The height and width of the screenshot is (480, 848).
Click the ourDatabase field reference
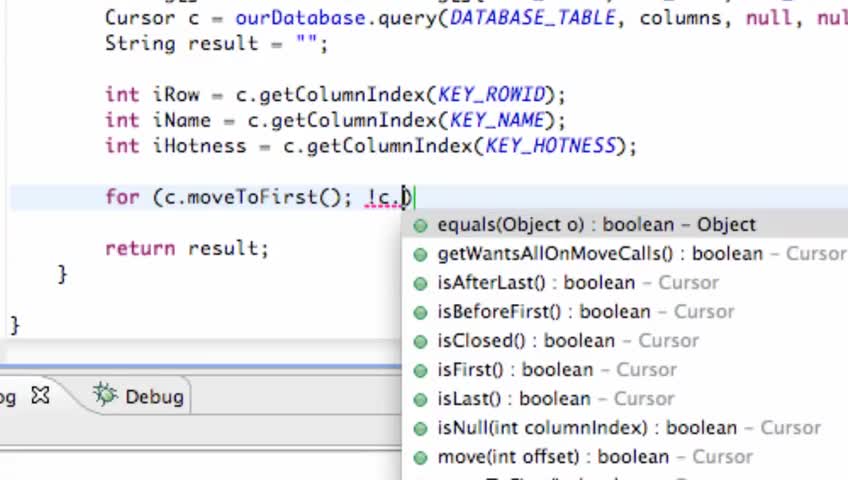click(286, 18)
